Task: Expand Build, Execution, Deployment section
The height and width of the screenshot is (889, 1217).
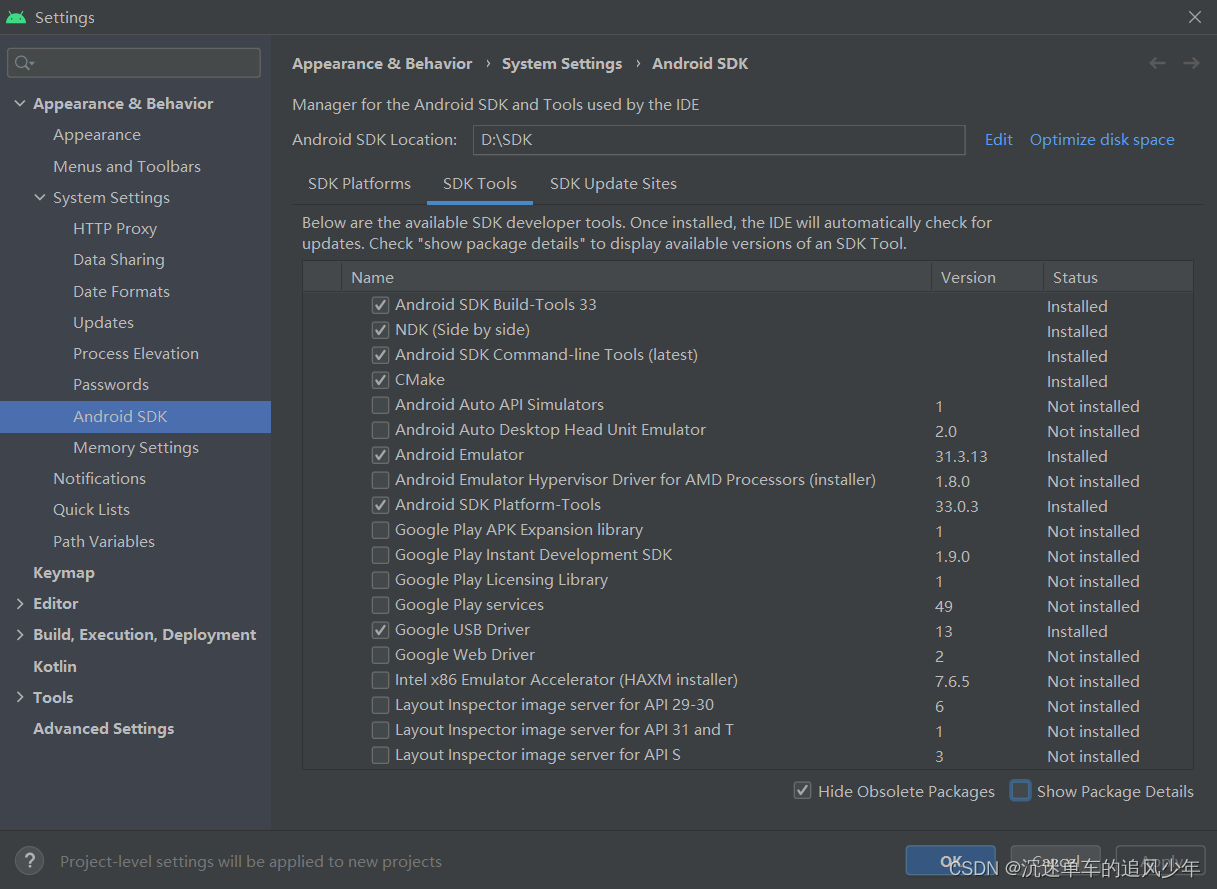Action: tap(20, 634)
